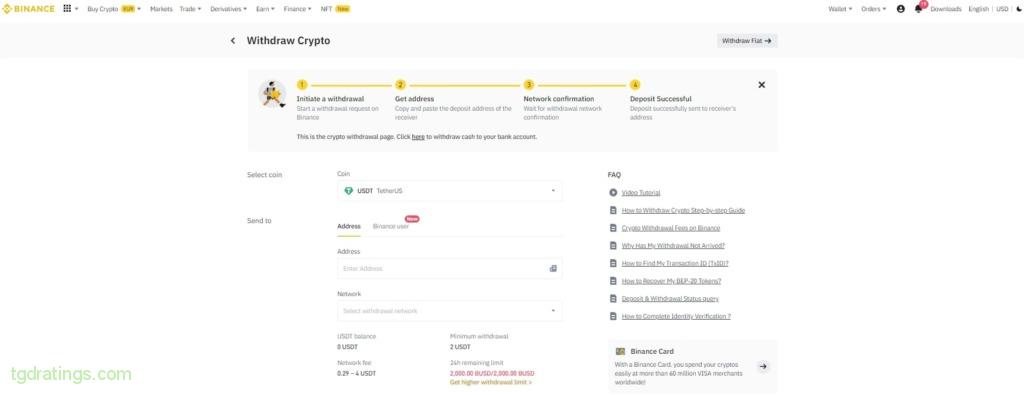Switch to the Binance user tab

pos(391,227)
